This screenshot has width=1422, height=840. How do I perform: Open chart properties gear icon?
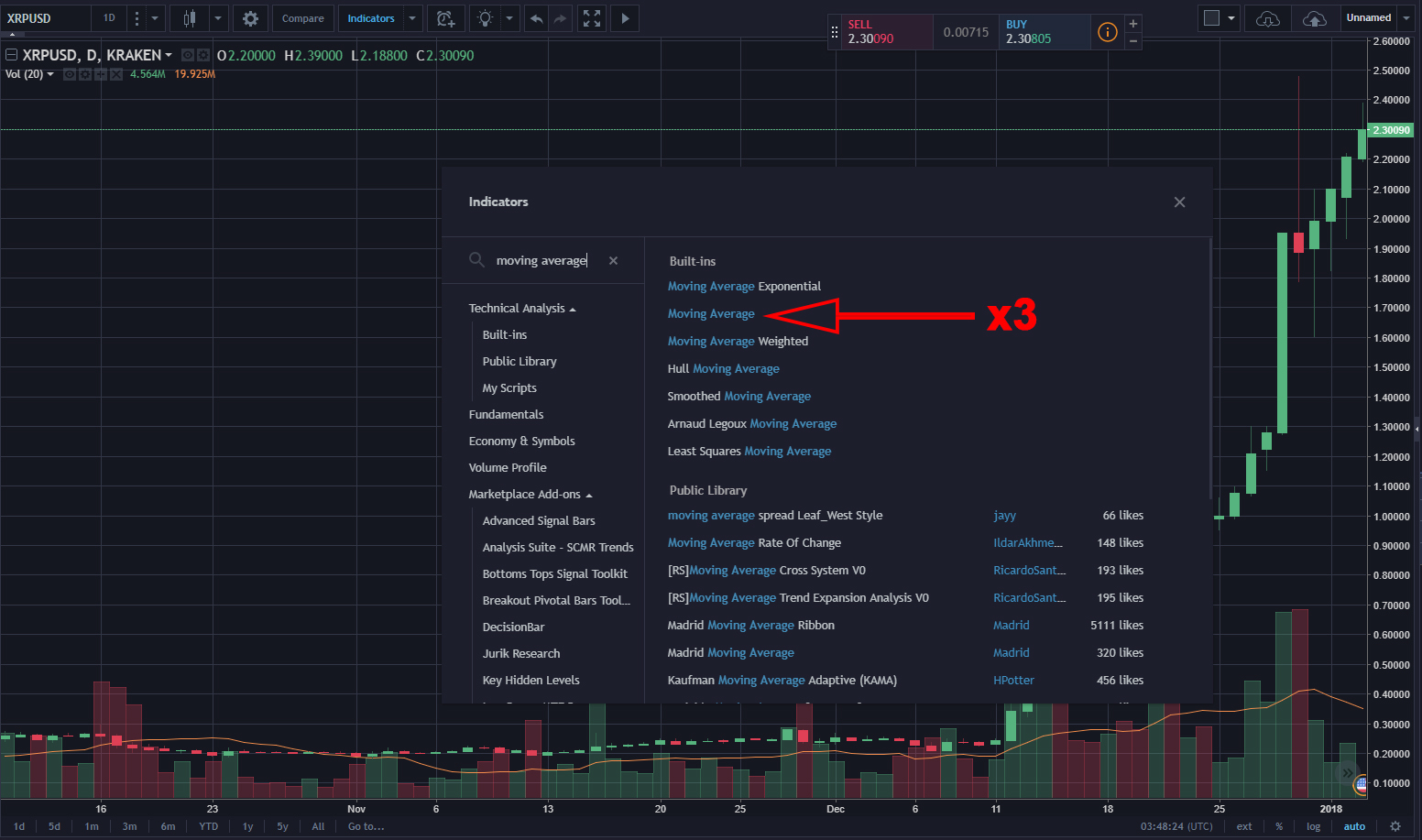(x=250, y=18)
